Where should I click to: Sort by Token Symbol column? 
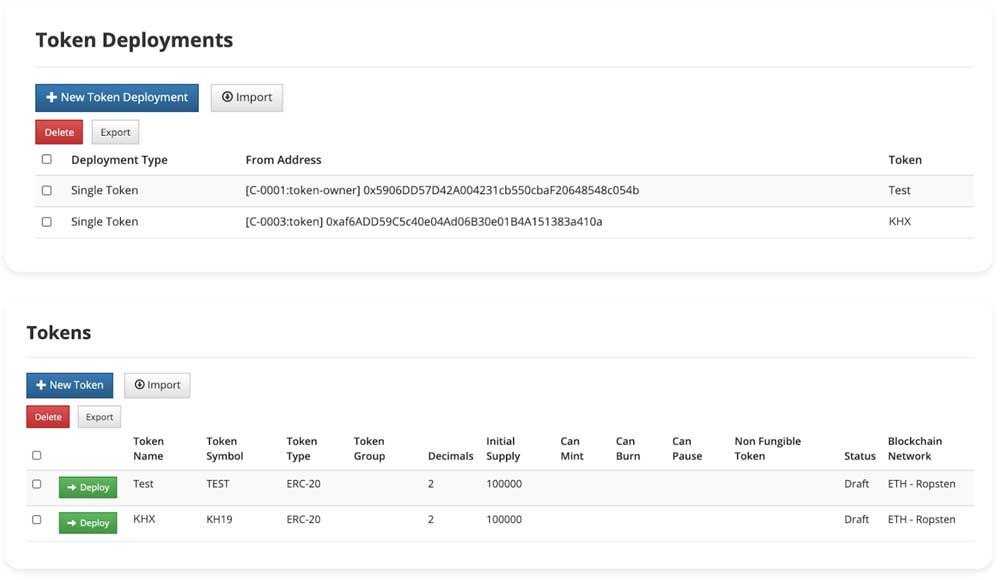click(224, 449)
